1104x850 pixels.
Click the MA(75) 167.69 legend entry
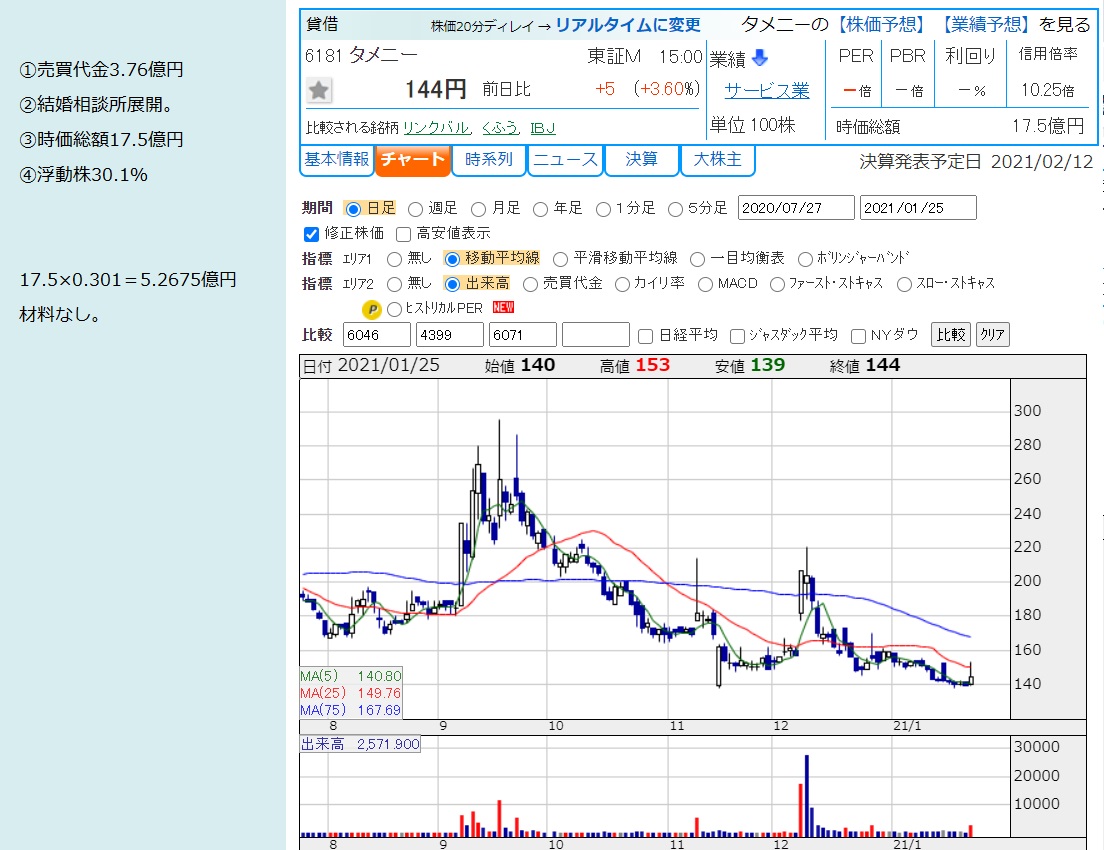tap(351, 710)
